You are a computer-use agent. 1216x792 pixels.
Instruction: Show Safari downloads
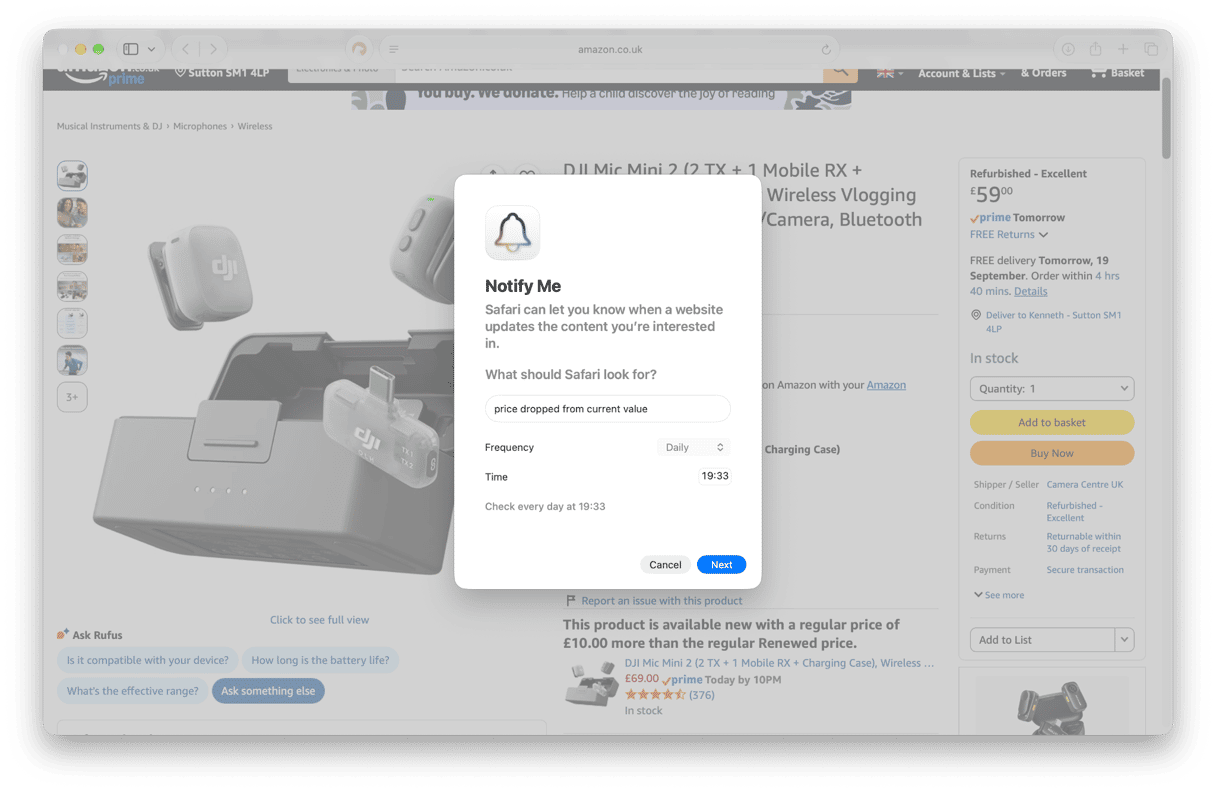tap(1068, 49)
